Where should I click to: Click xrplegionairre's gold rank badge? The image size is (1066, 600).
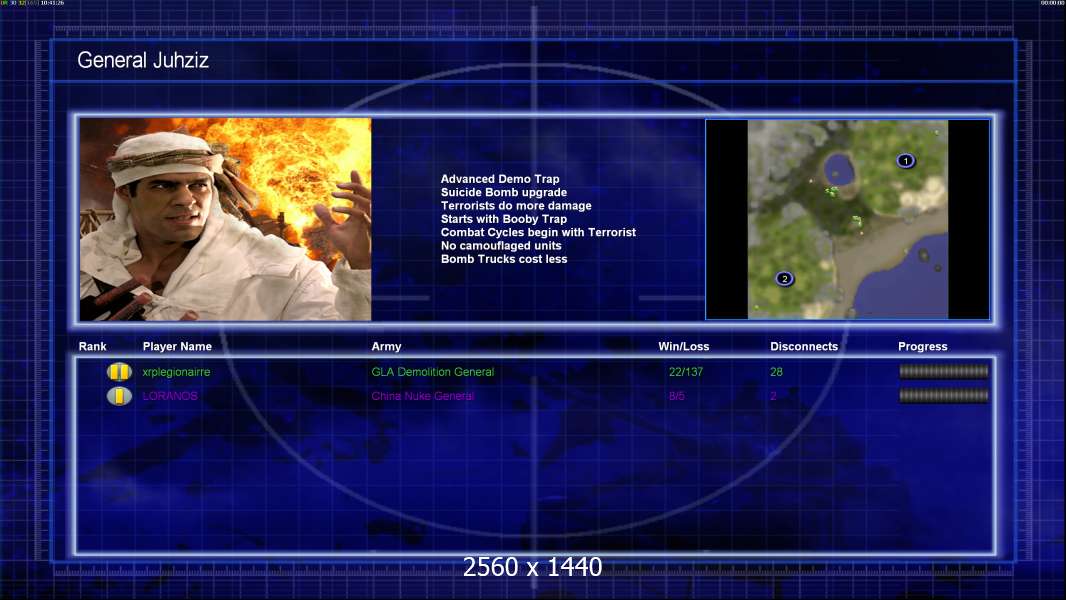pyautogui.click(x=119, y=372)
